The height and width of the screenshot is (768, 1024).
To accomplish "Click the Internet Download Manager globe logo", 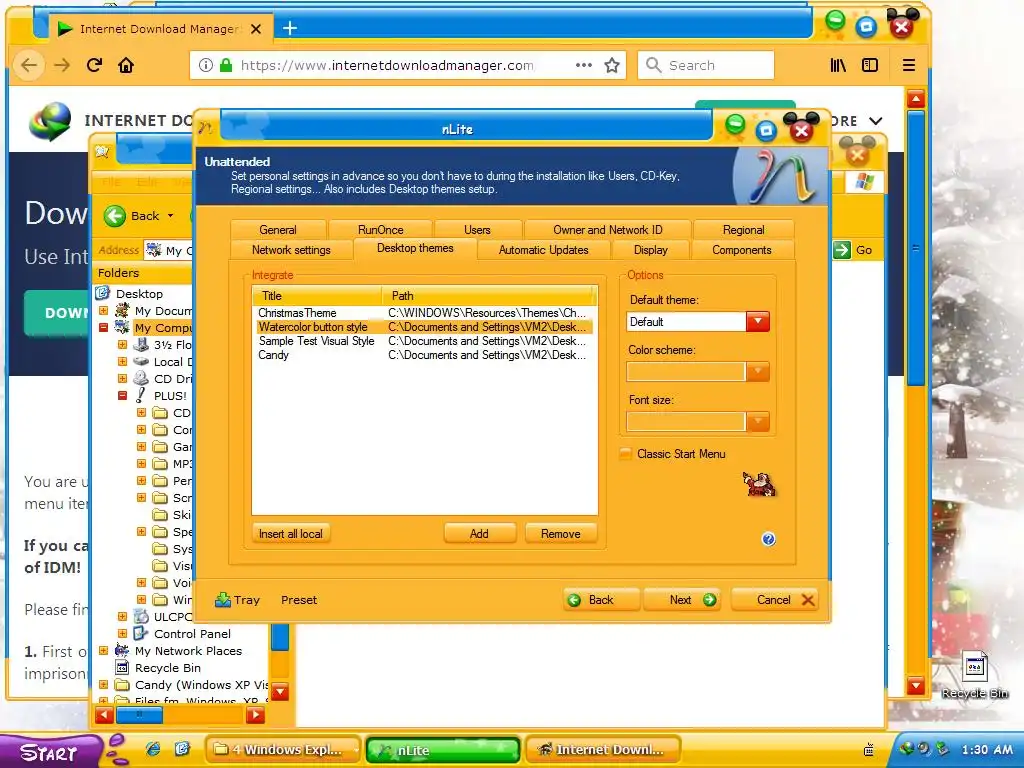I will point(50,121).
